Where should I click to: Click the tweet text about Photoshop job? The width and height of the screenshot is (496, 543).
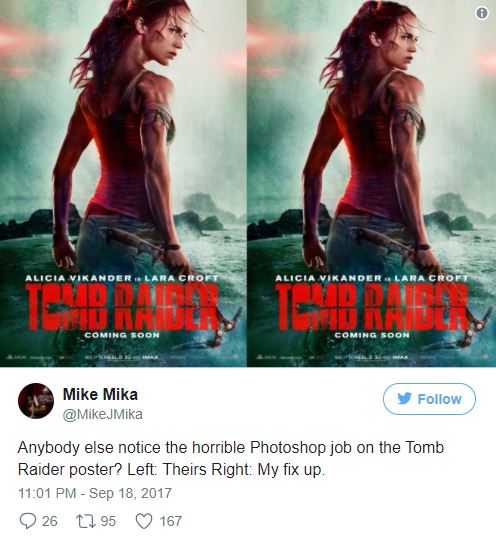coord(231,459)
